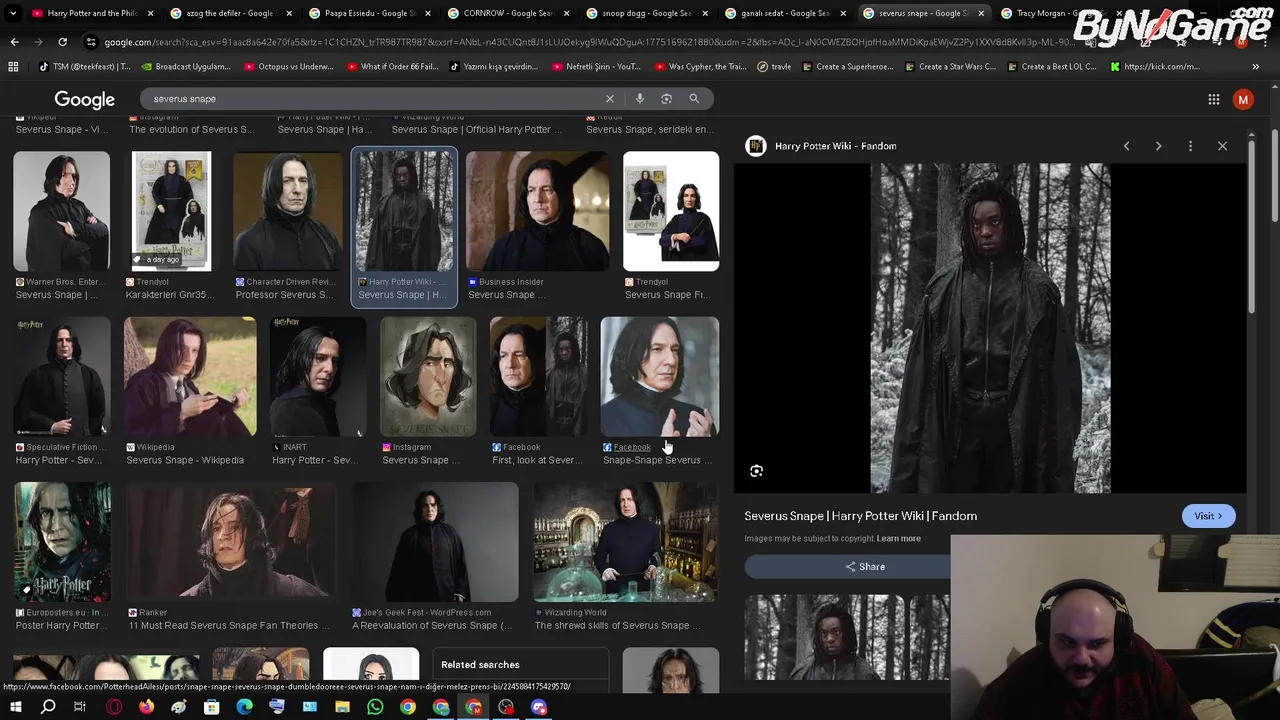Image resolution: width=1280 pixels, height=720 pixels.
Task: Go back in browser history
Action: click(14, 42)
